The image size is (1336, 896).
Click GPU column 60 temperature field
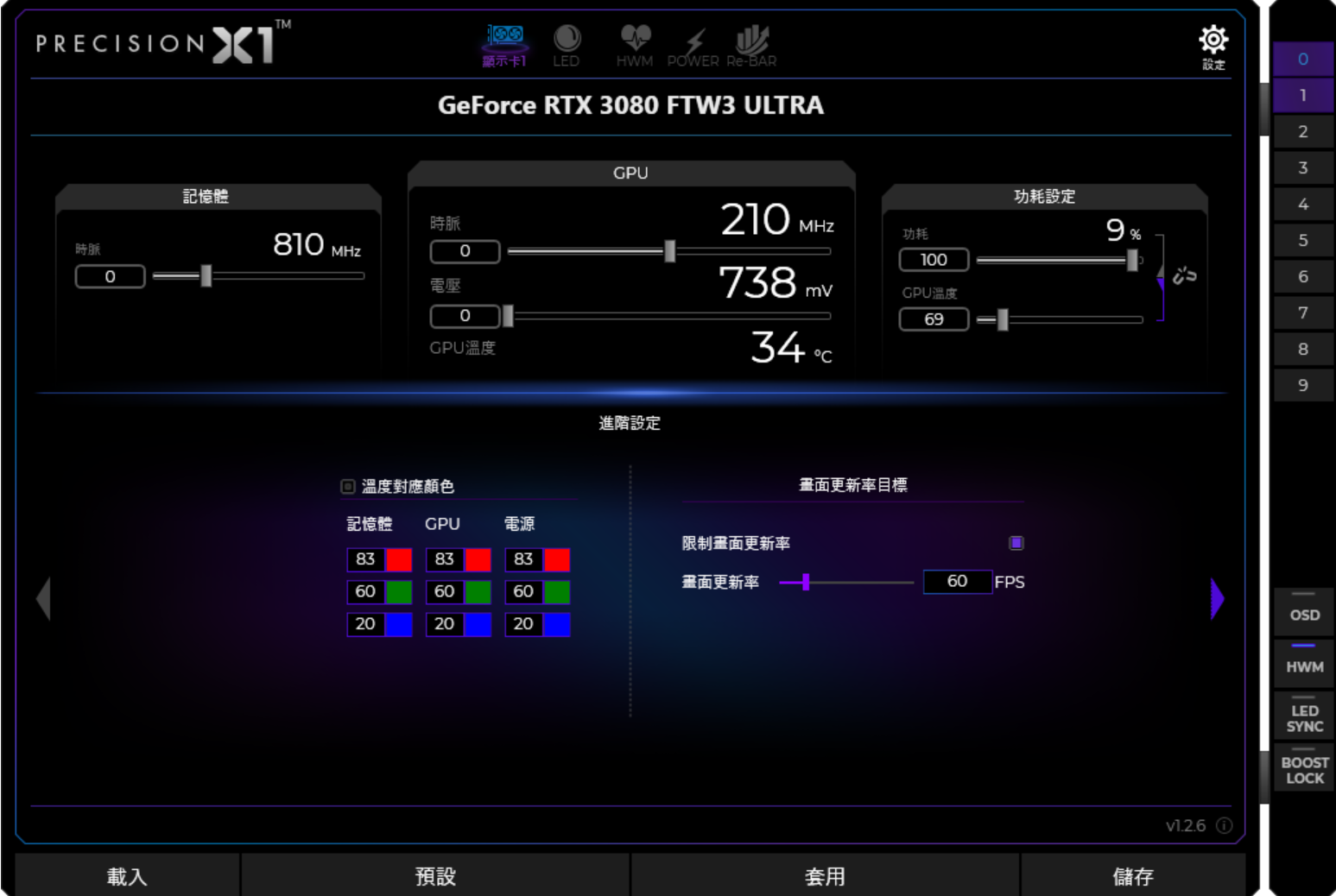click(445, 592)
